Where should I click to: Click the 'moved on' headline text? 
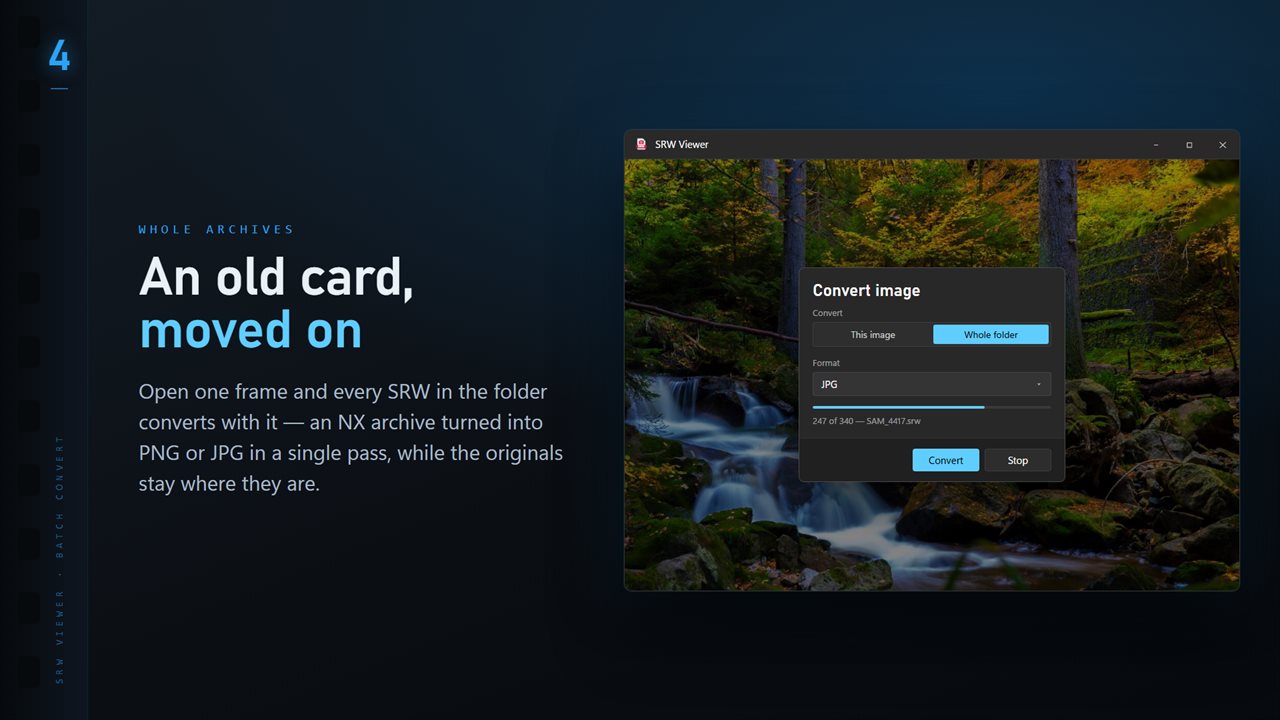point(250,330)
